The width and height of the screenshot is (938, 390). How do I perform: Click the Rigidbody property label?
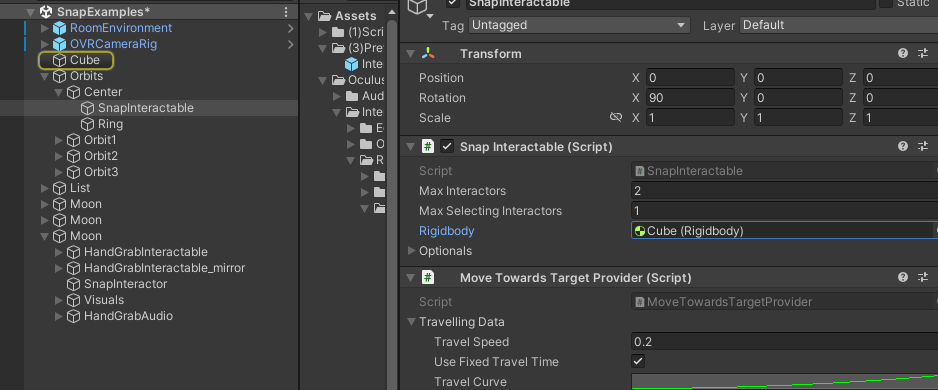point(447,231)
